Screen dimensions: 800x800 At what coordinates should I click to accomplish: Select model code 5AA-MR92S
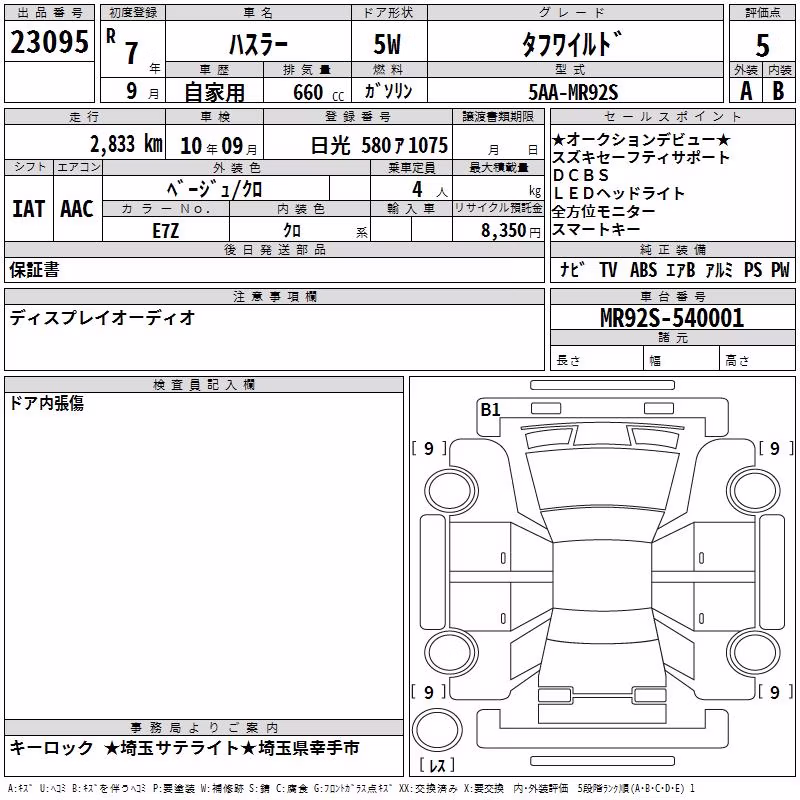click(x=573, y=92)
